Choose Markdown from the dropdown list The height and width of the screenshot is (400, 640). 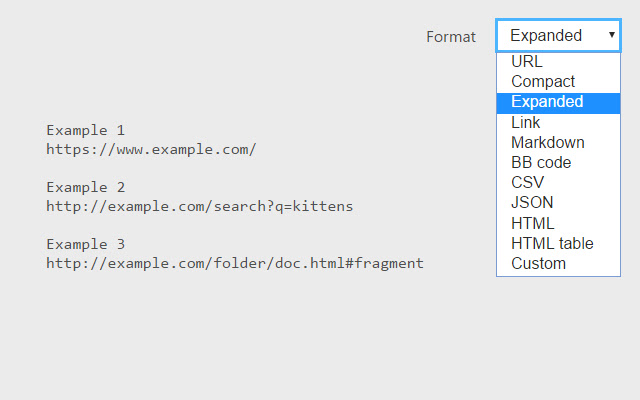tap(548, 142)
